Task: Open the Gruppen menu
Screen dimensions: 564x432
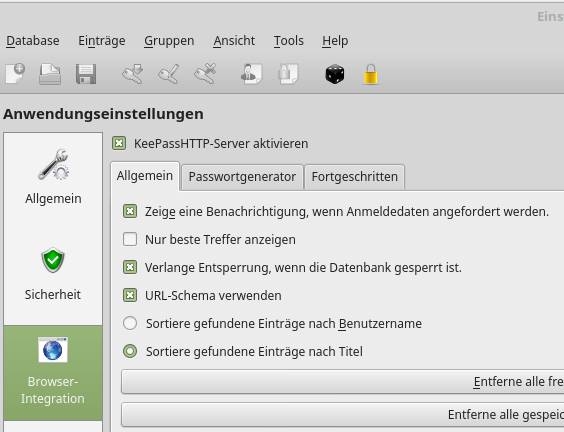Action: (x=169, y=41)
